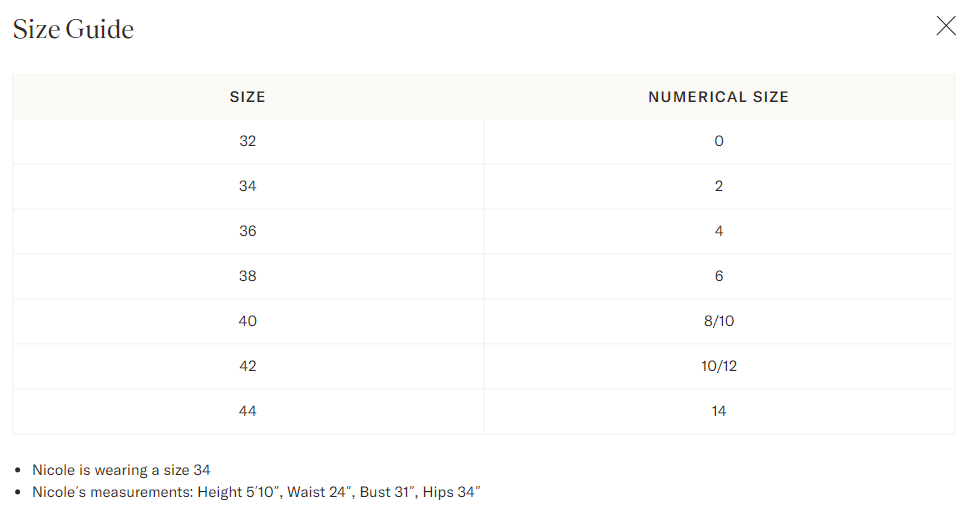The image size is (965, 522).
Task: Click size 36 cell
Action: point(248,231)
